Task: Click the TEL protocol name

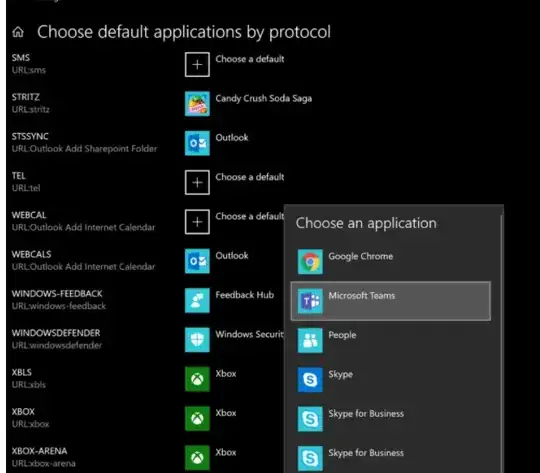Action: (19, 176)
